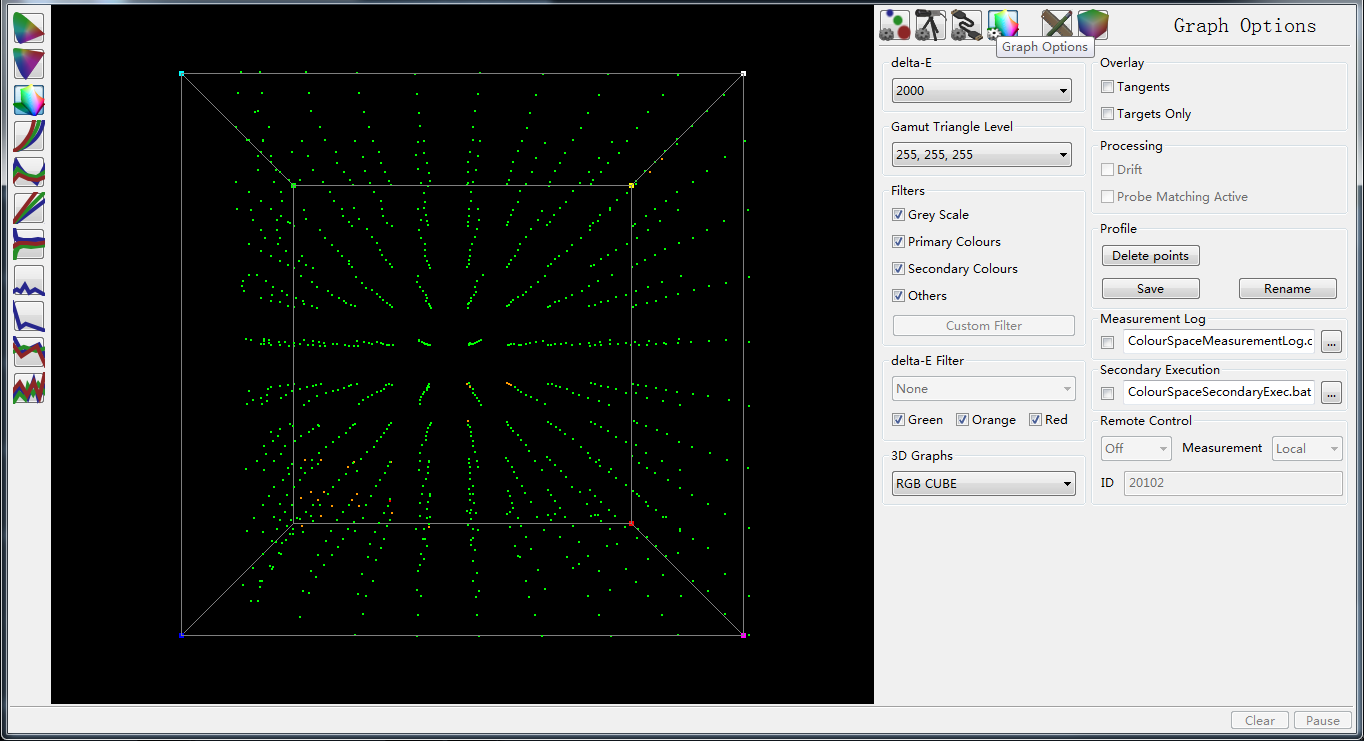Enable the Tangents overlay
1364x742 pixels.
(x=1107, y=87)
